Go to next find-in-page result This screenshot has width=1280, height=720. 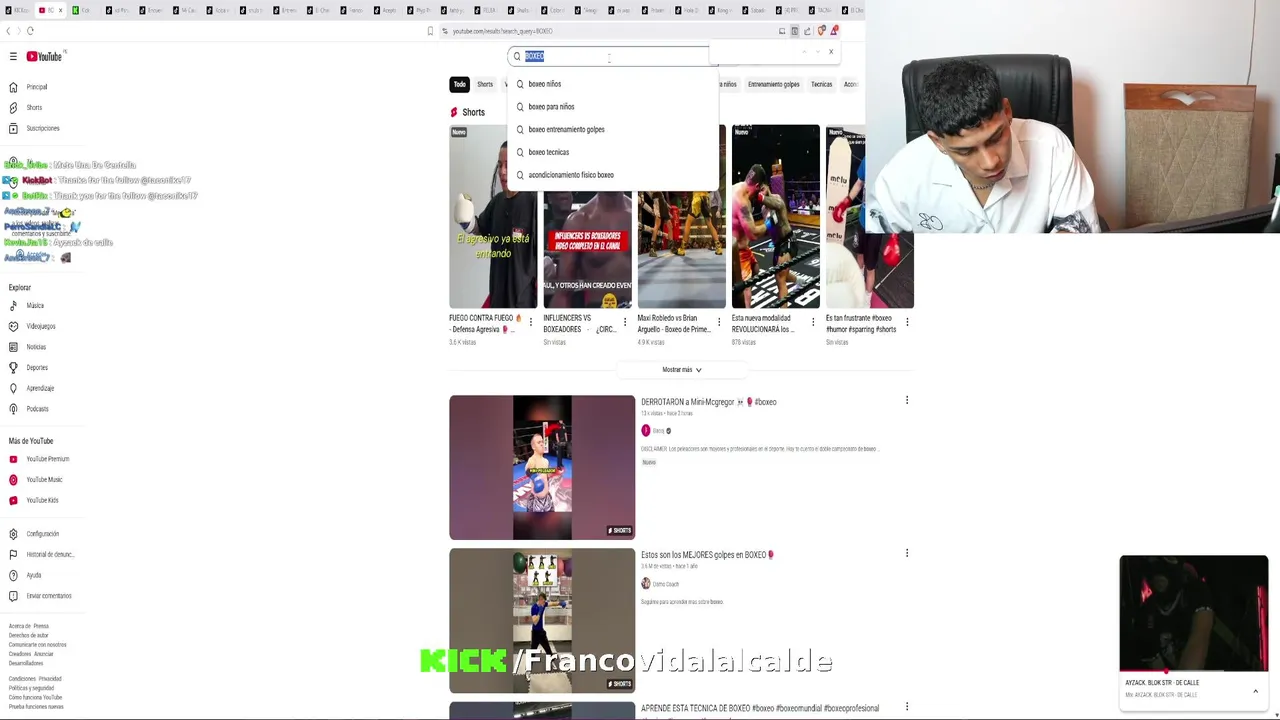point(817,52)
